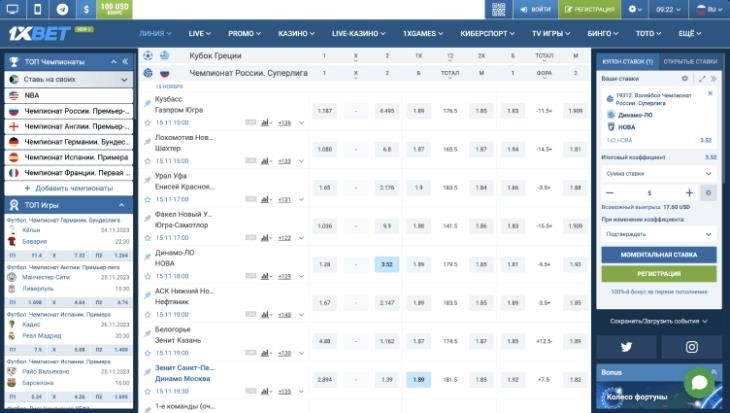Select Чемпионат Испании Примера
The image size is (730, 413).
pos(68,157)
